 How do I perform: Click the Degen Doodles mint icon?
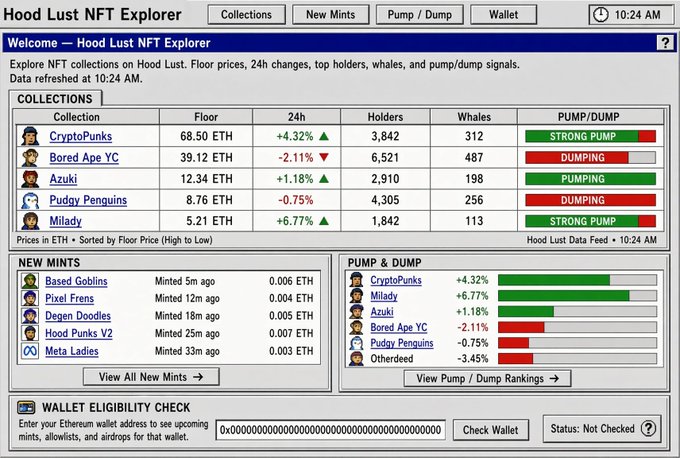(30, 316)
